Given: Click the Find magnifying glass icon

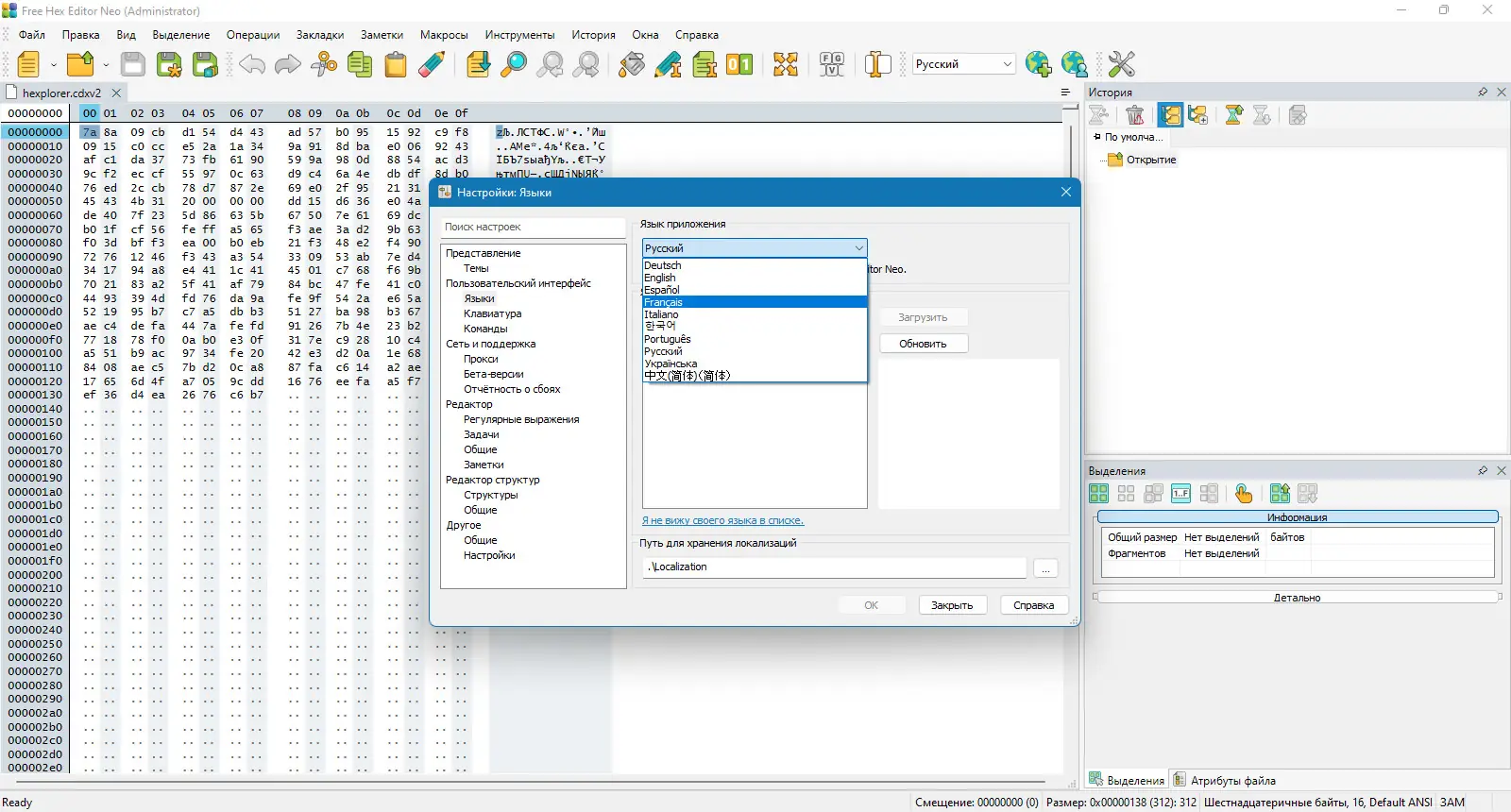Looking at the screenshot, I should 514,64.
